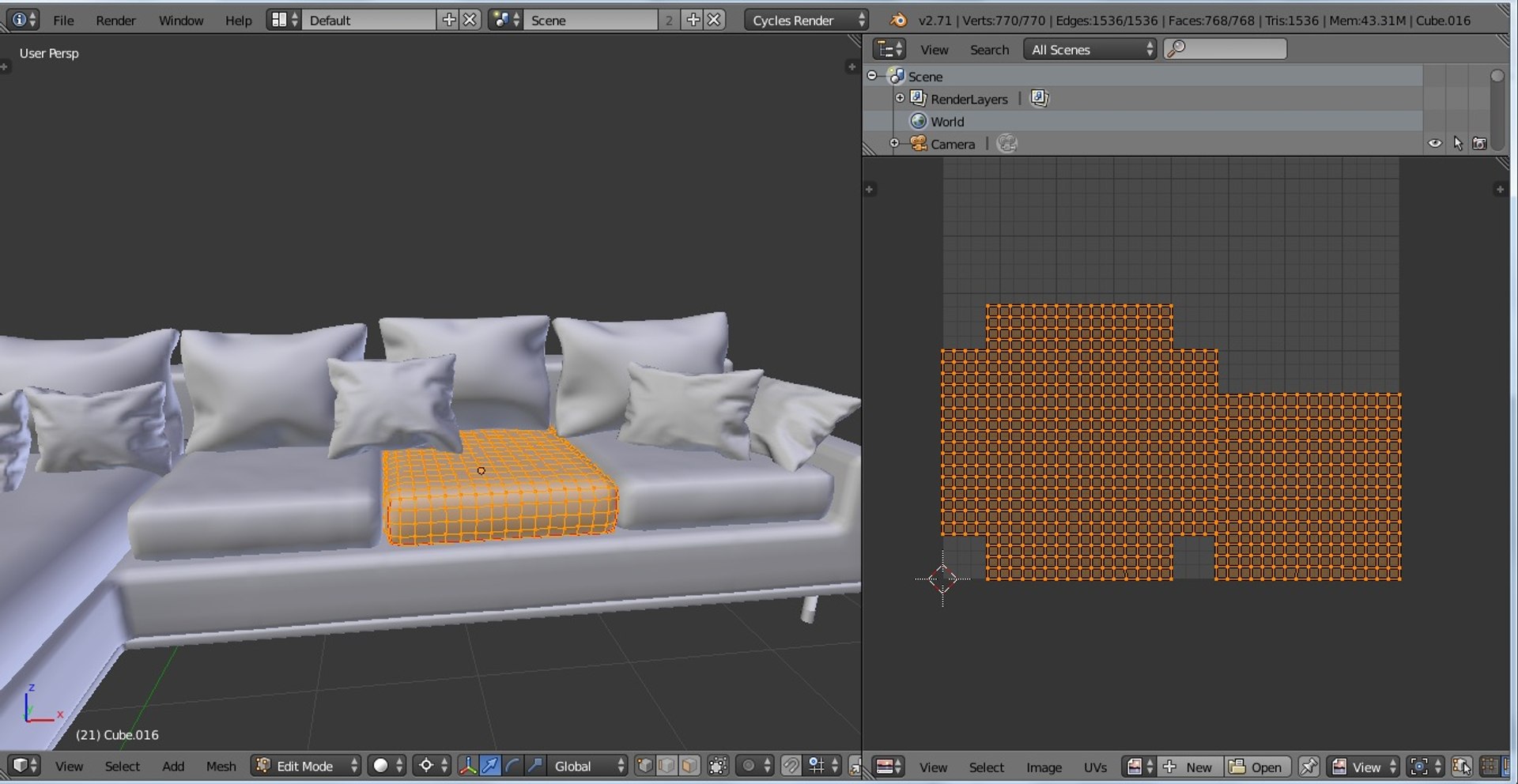Screen dimensions: 1518x784
Task: Open viewport shading selector
Action: [x=387, y=766]
